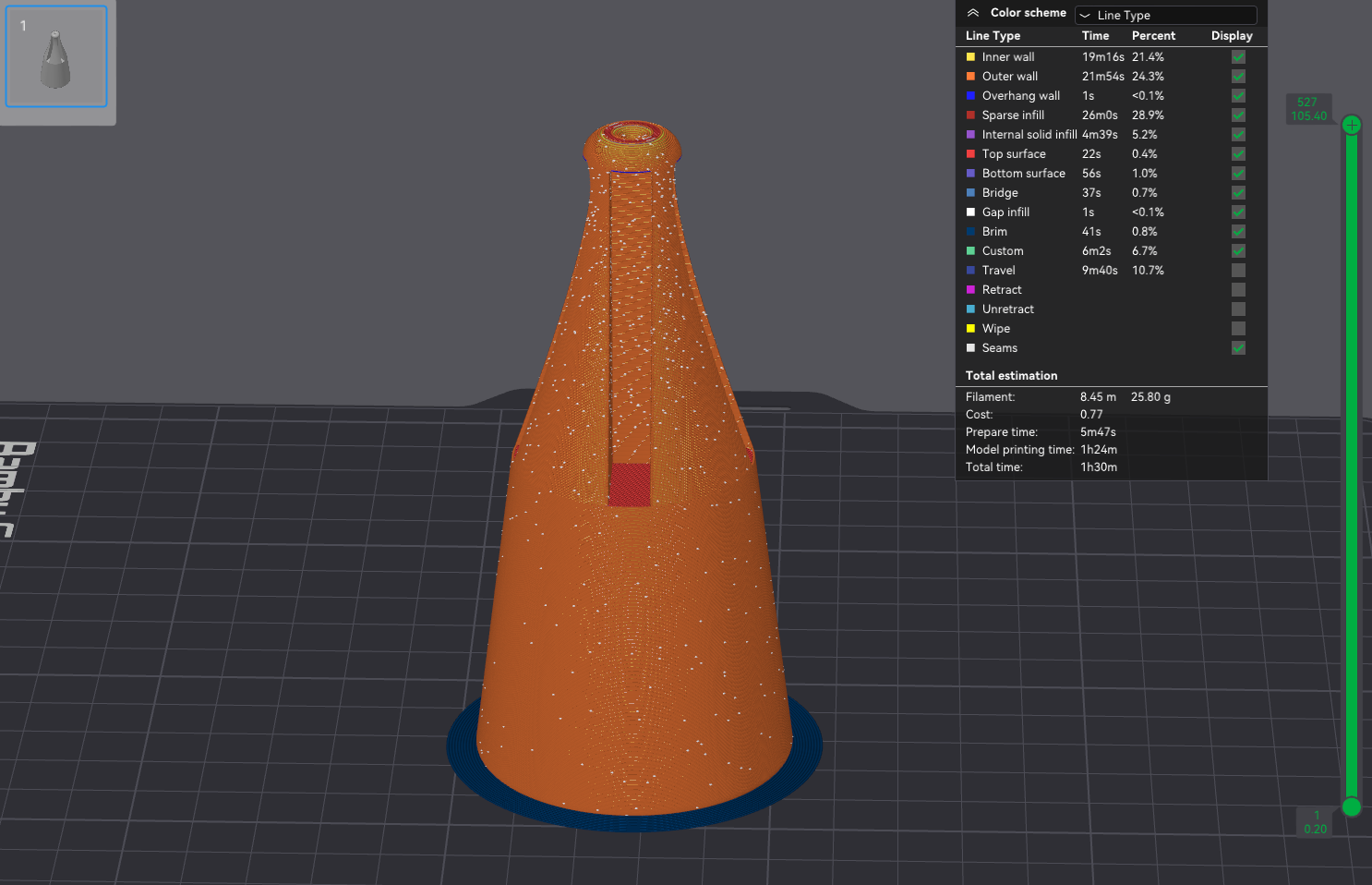Viewport: 1372px width, 885px height.
Task: Click the Wipe yellow color swatch
Action: [x=970, y=328]
